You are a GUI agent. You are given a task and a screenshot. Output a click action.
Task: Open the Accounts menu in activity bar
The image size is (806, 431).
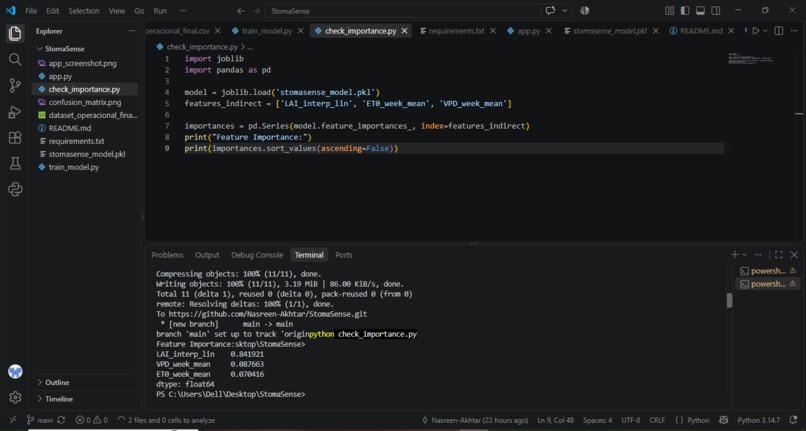click(x=15, y=371)
